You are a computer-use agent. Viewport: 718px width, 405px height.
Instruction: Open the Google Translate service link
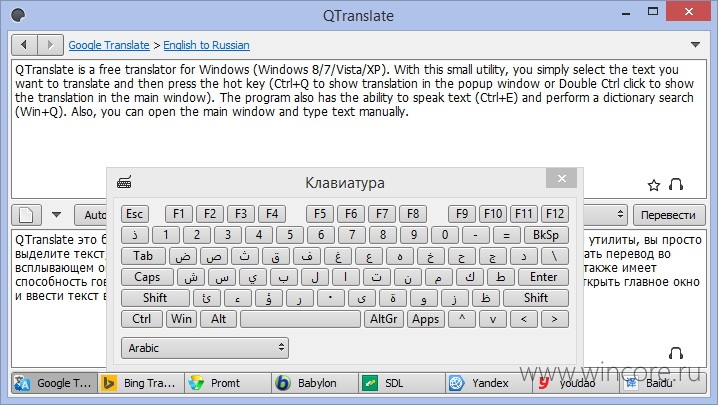(109, 45)
